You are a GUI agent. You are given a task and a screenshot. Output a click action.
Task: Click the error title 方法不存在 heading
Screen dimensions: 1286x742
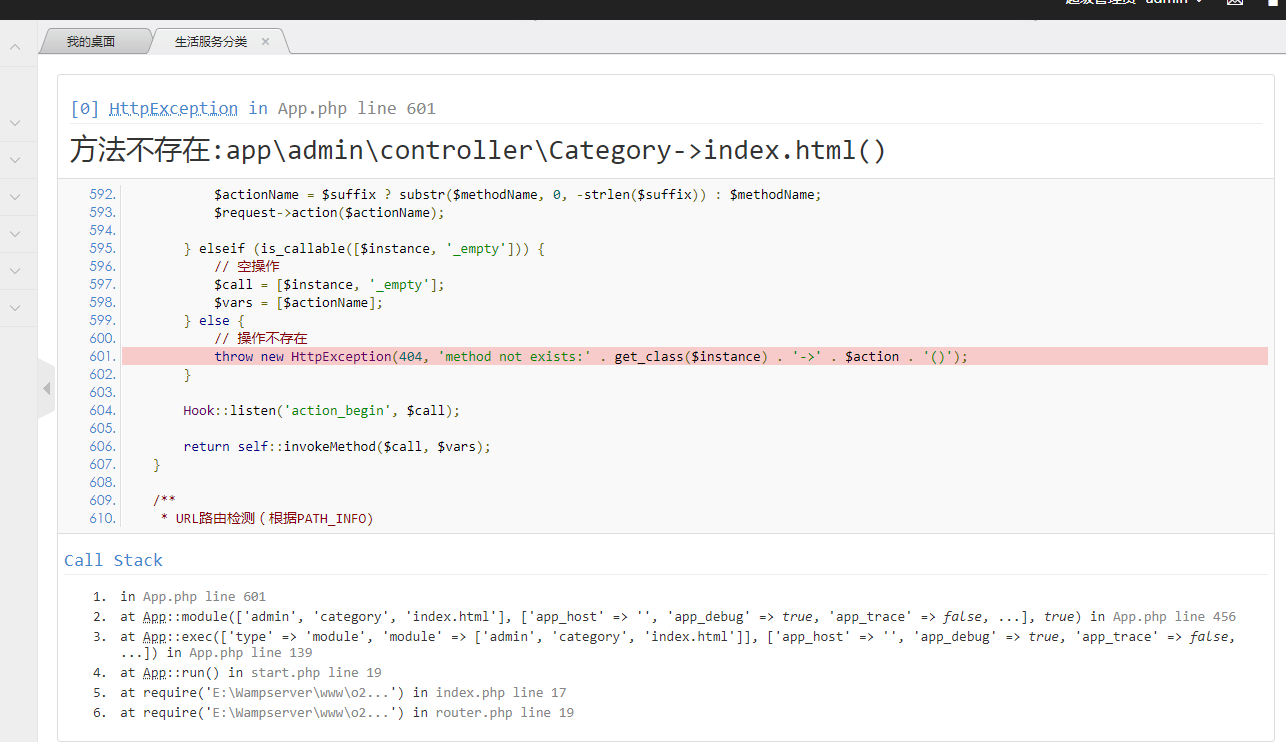click(478, 150)
